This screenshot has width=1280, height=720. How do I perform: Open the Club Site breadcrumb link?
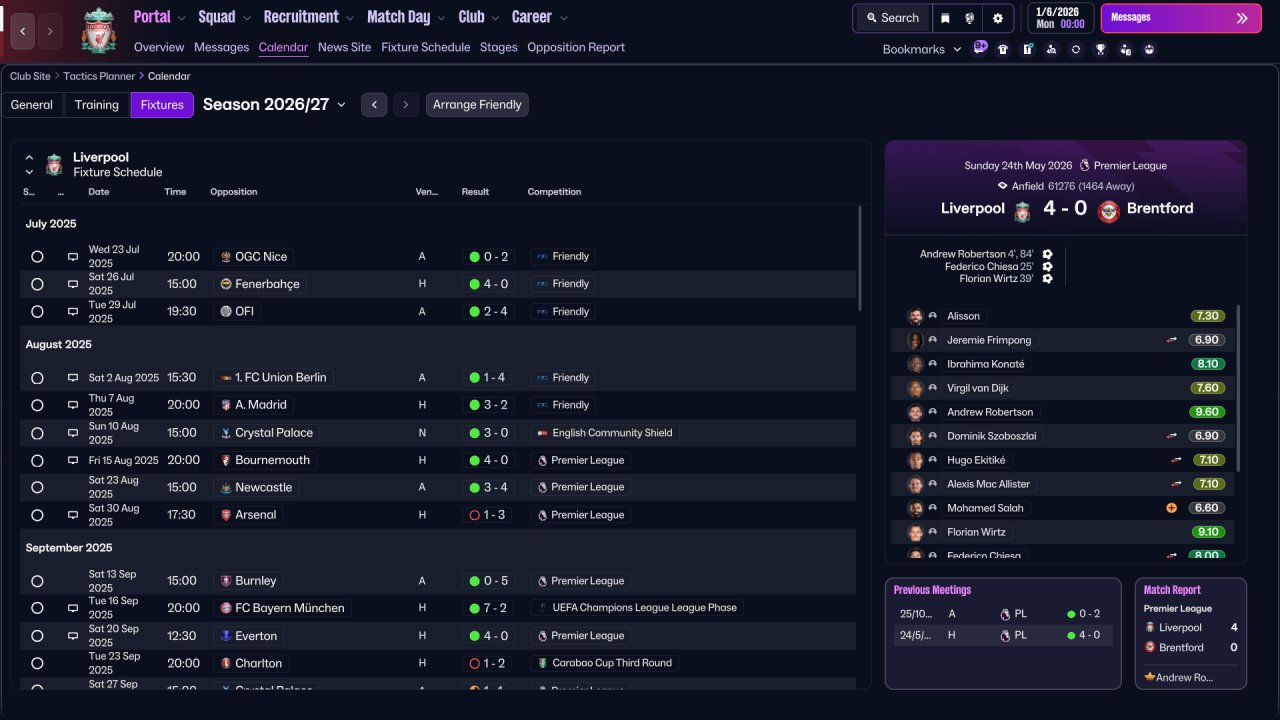(30, 76)
